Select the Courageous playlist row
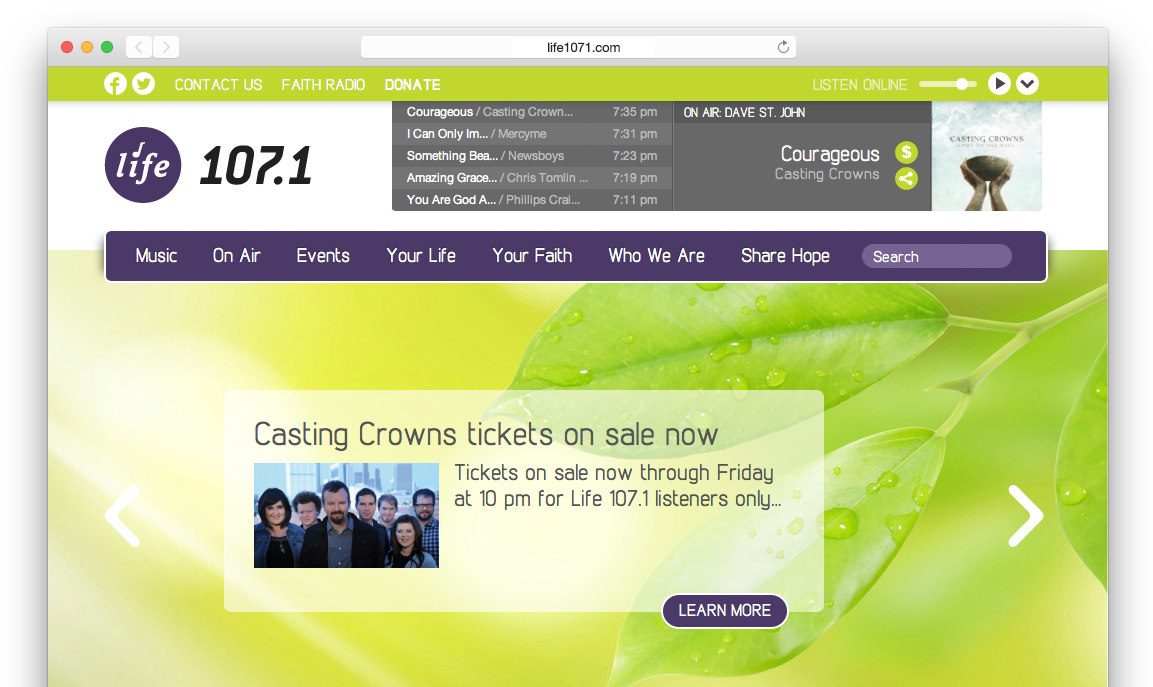This screenshot has height=687, width=1153. click(532, 112)
